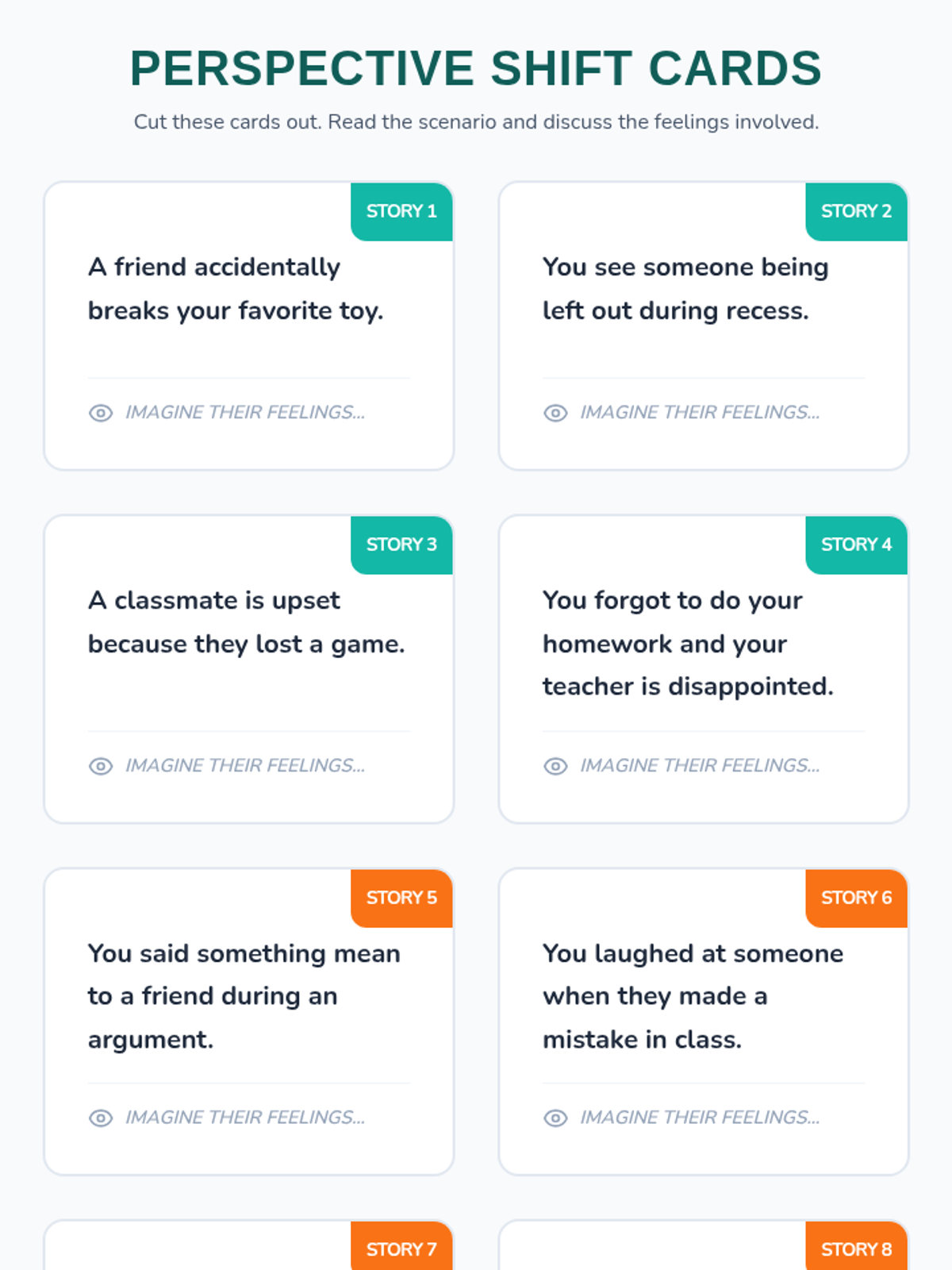Viewport: 952px width, 1270px height.
Task: Select the orange STORY 6 badge
Action: [856, 898]
